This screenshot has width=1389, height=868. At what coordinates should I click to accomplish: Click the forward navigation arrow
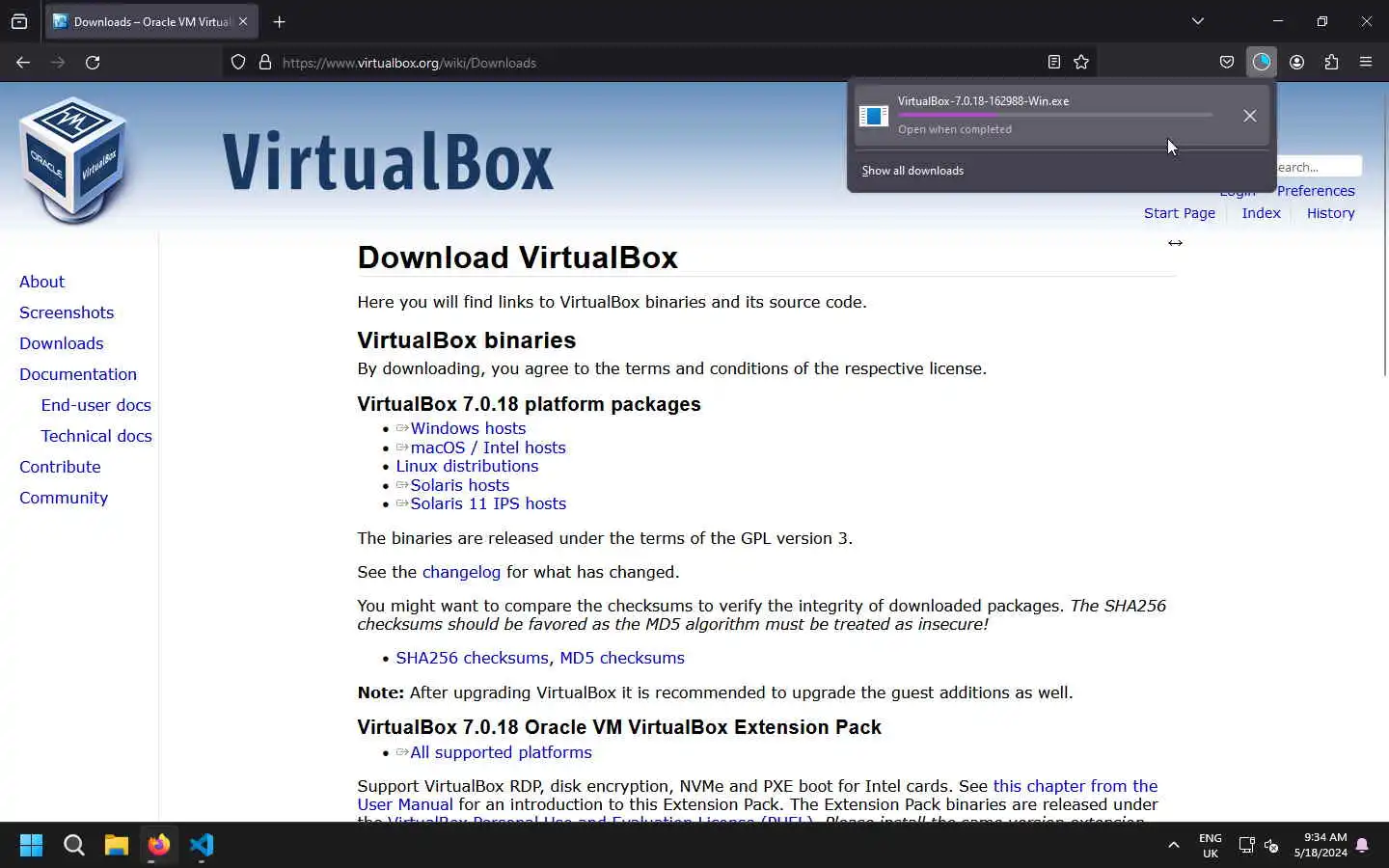pos(58,63)
